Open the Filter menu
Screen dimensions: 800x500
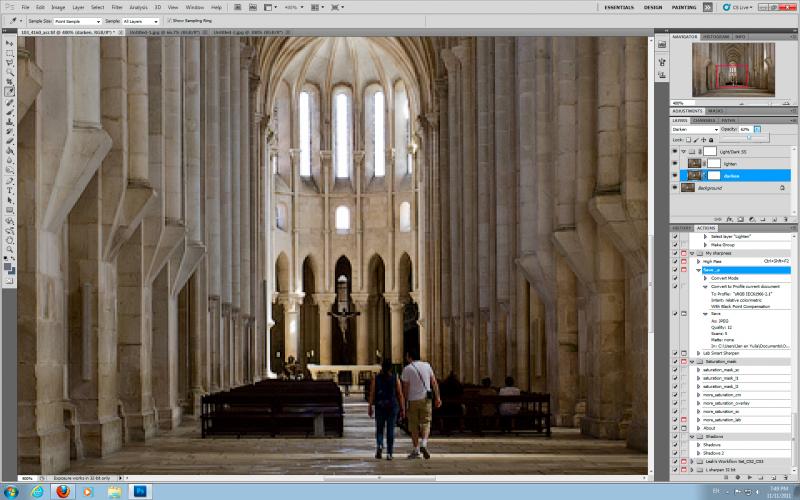[x=117, y=8]
